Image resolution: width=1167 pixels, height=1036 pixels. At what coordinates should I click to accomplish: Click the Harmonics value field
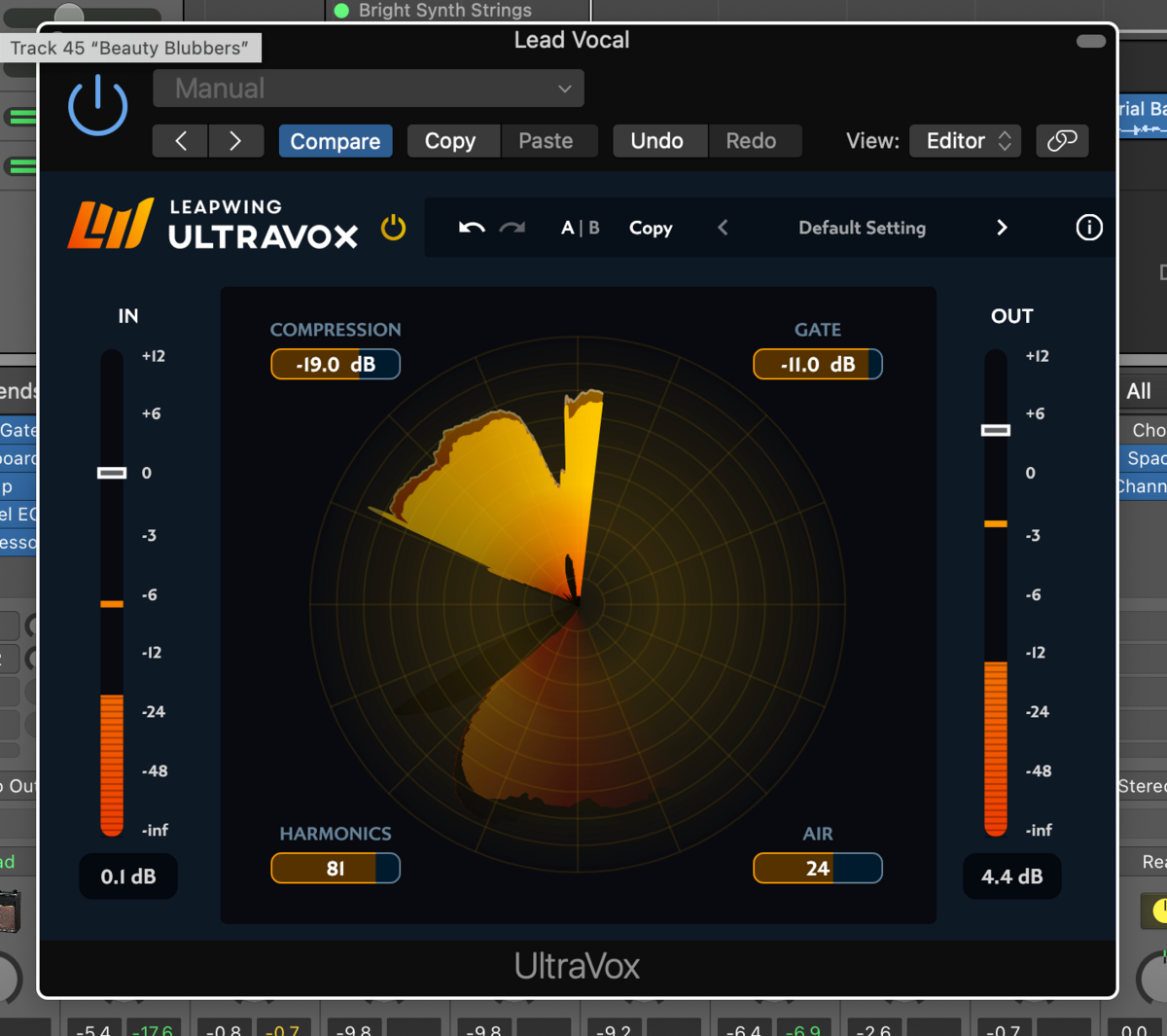(x=336, y=869)
